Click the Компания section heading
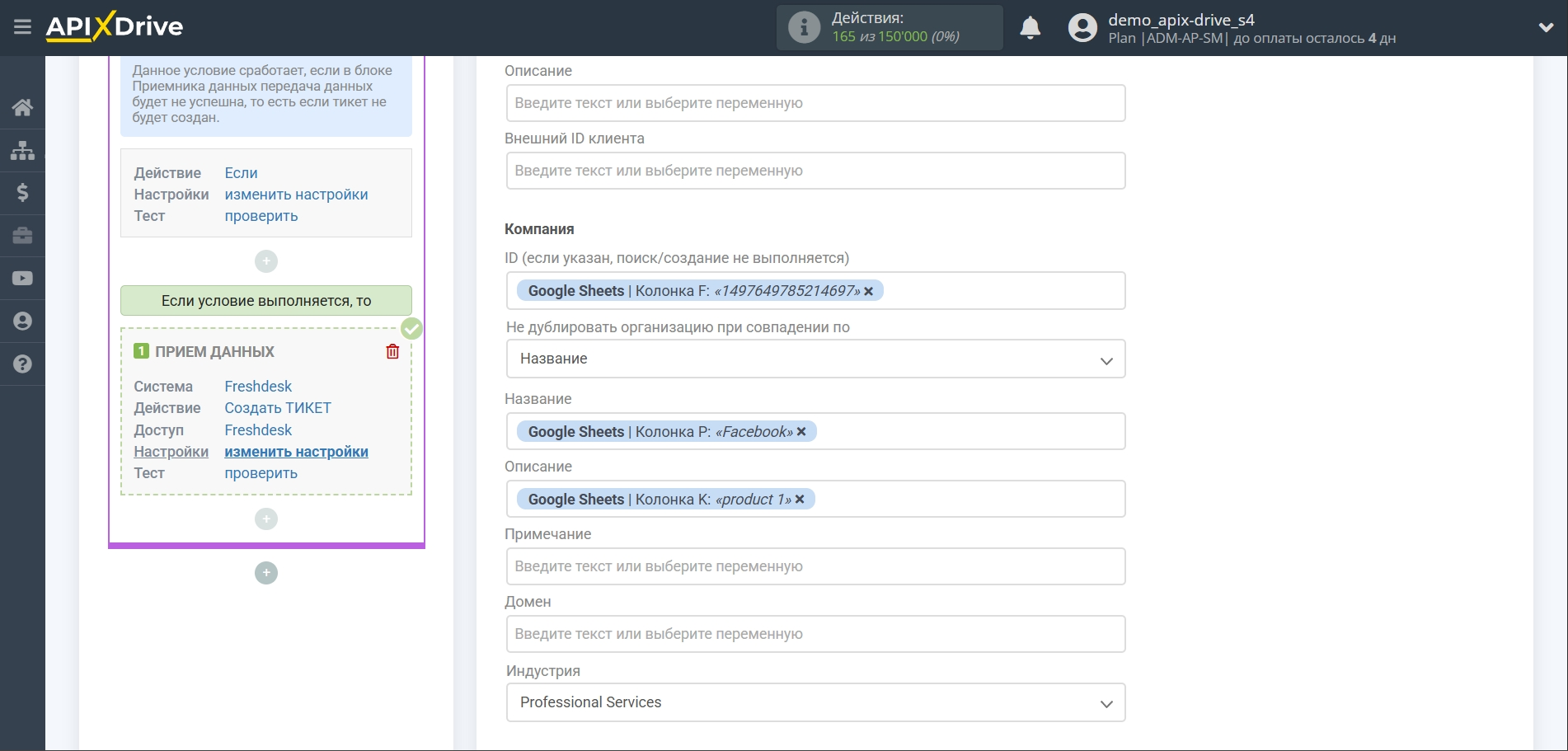This screenshot has height=751, width=1568. pos(539,229)
